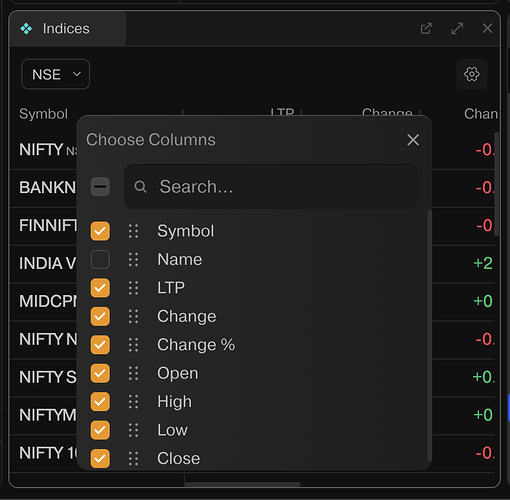
Task: Close the Choose Columns dialog
Action: pos(413,140)
